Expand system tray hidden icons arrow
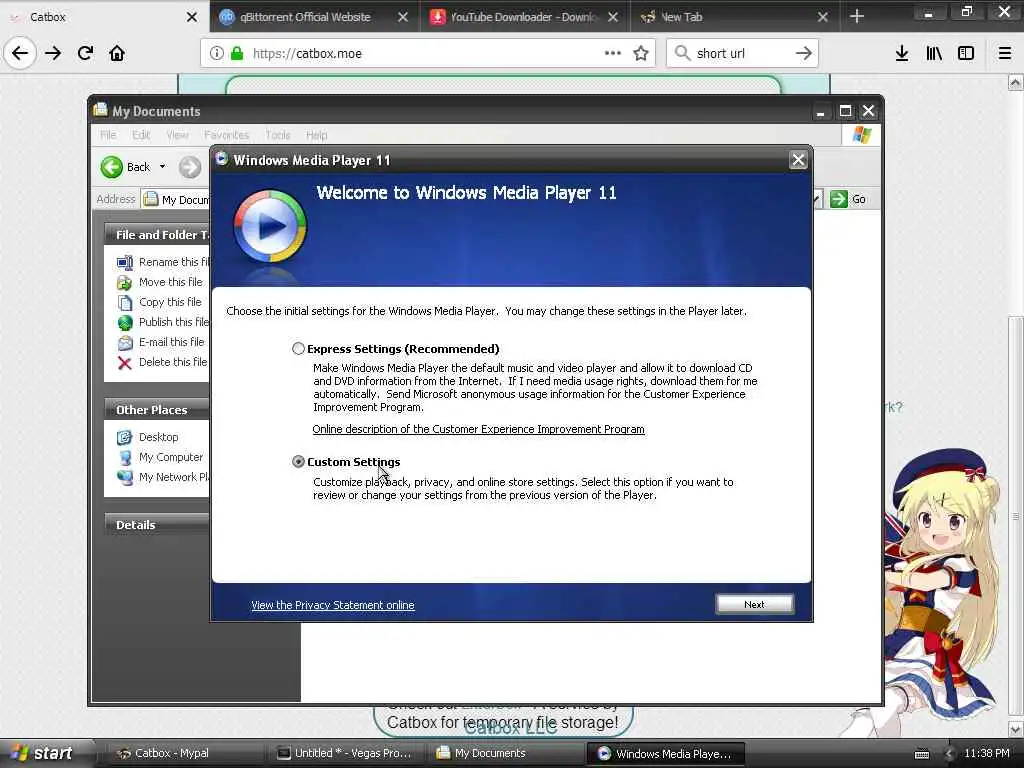The width and height of the screenshot is (1024, 768). click(x=948, y=754)
